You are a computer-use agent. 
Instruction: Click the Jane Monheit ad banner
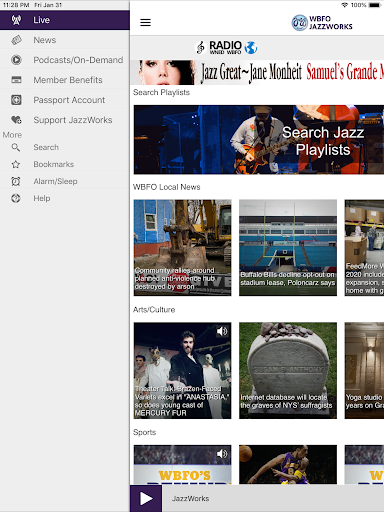pyautogui.click(x=257, y=72)
